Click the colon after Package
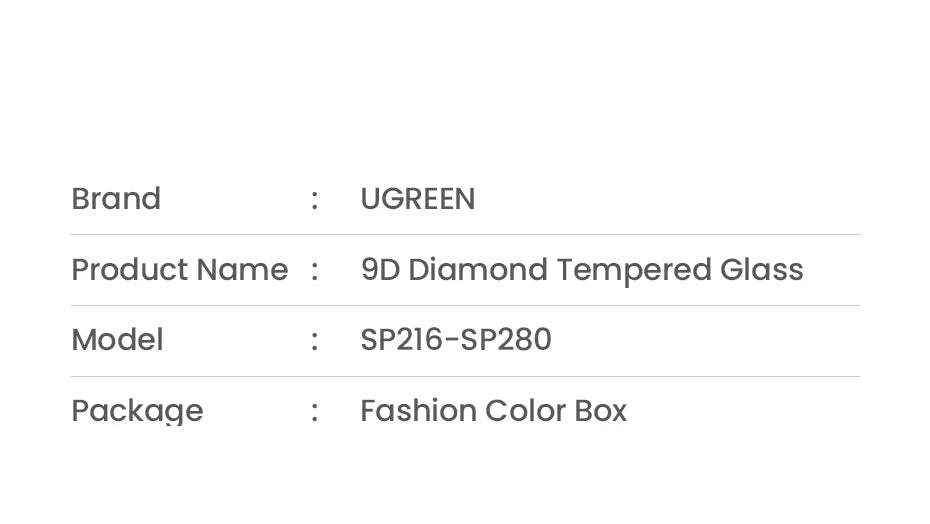The width and height of the screenshot is (930, 524). [x=315, y=410]
